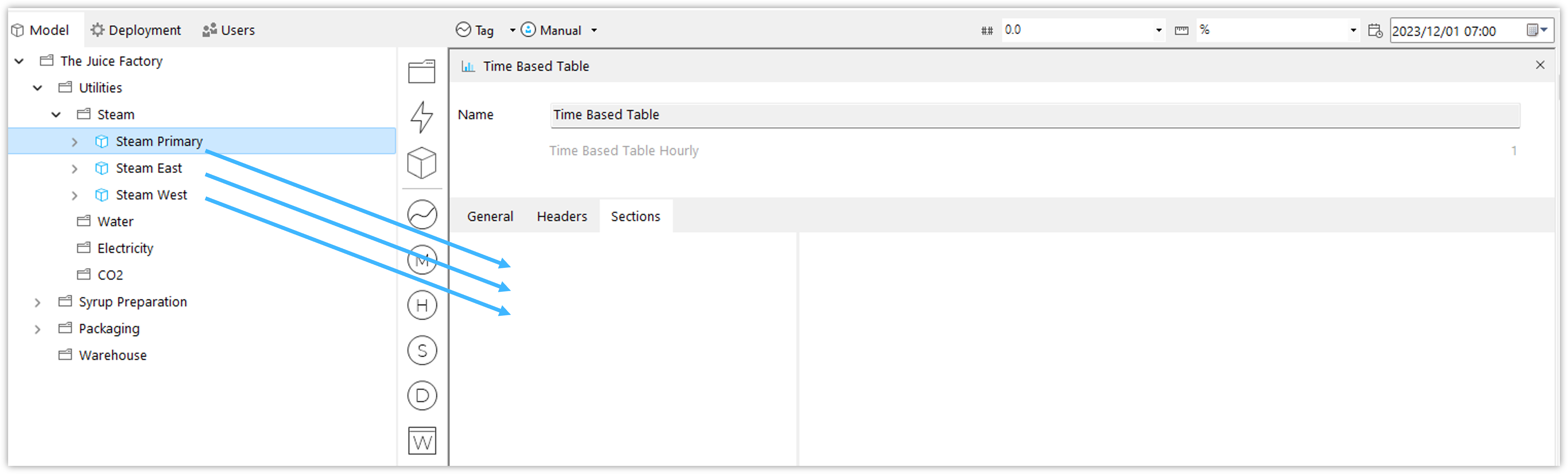This screenshot has width=1568, height=474.
Task: Switch to the Headers tab
Action: pos(562,217)
